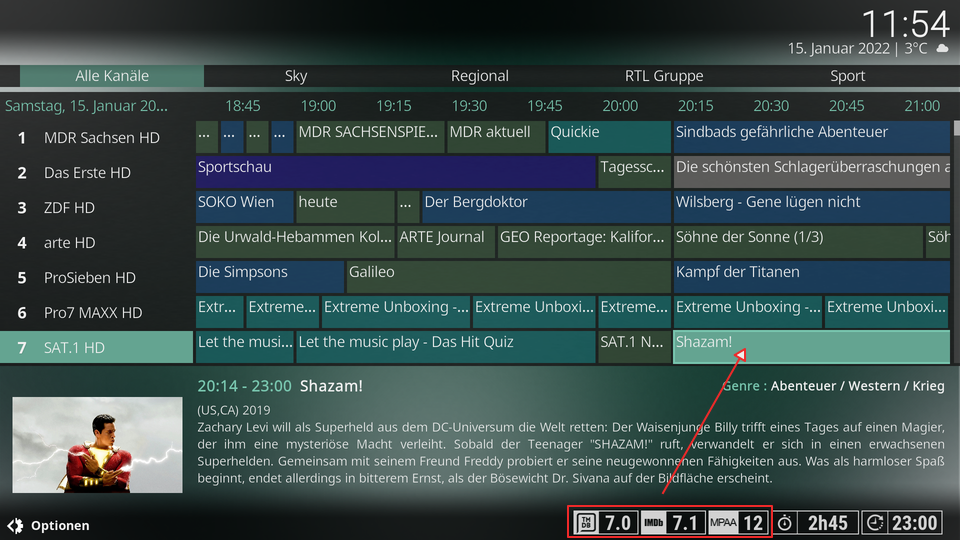Click the 23:00 end time value
The height and width of the screenshot is (540, 960).
pyautogui.click(x=914, y=523)
